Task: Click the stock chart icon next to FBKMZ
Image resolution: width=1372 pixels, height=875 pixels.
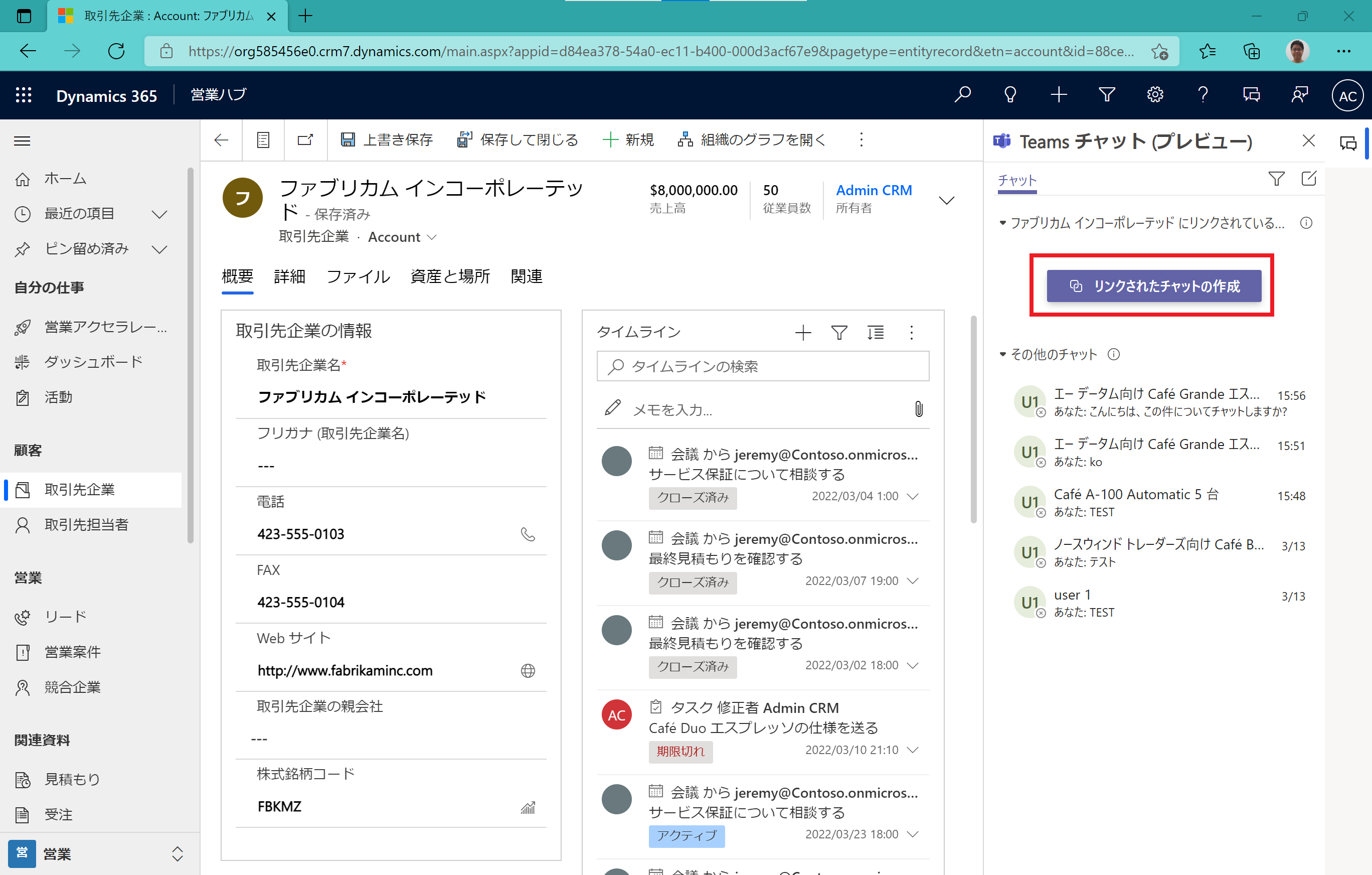Action: coord(528,807)
